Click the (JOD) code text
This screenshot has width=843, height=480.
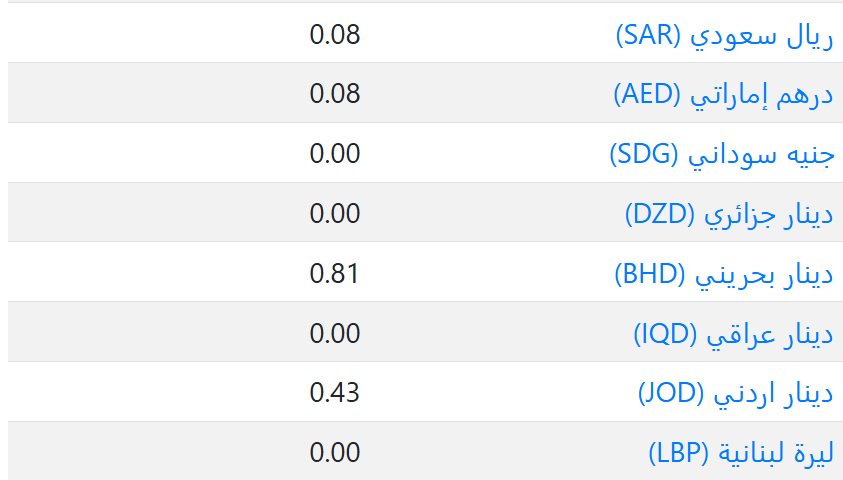[x=670, y=393]
